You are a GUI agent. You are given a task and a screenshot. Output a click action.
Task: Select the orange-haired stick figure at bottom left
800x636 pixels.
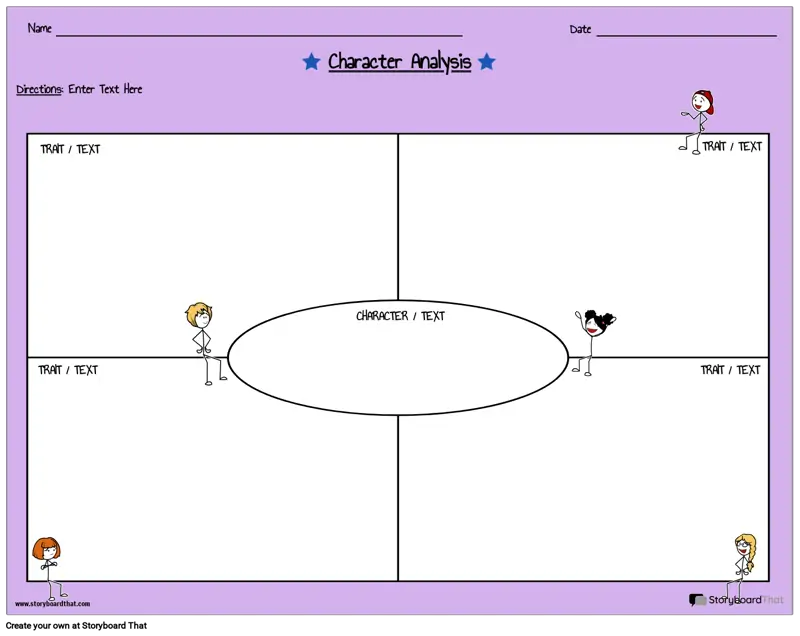(x=47, y=567)
